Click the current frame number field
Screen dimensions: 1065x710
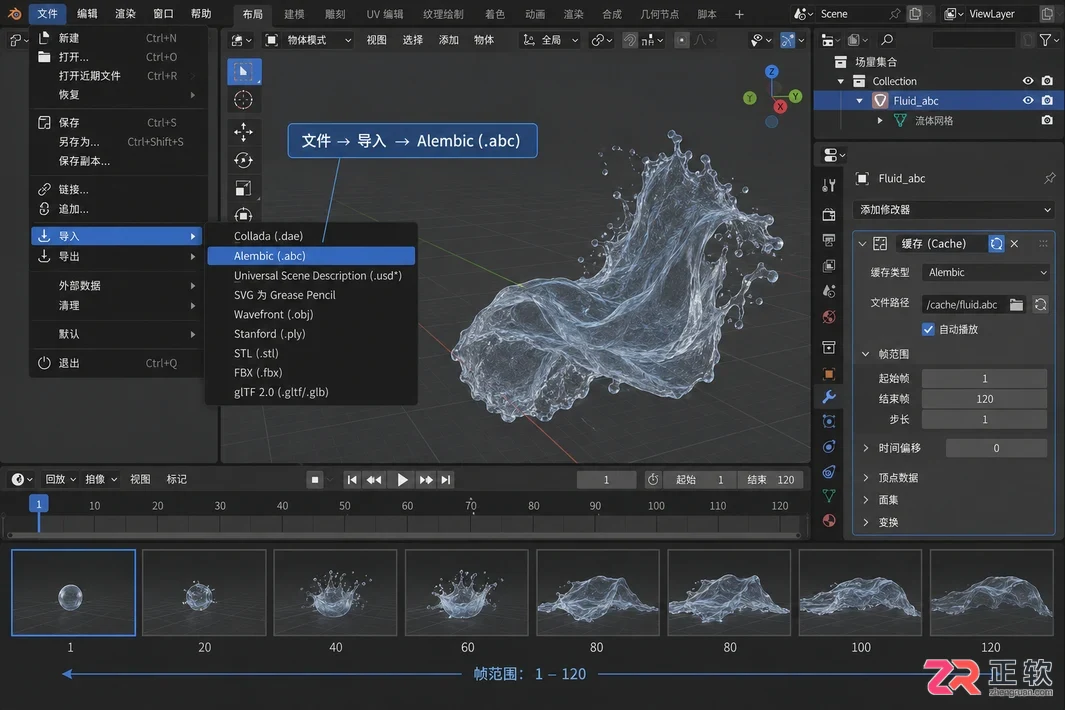click(607, 480)
